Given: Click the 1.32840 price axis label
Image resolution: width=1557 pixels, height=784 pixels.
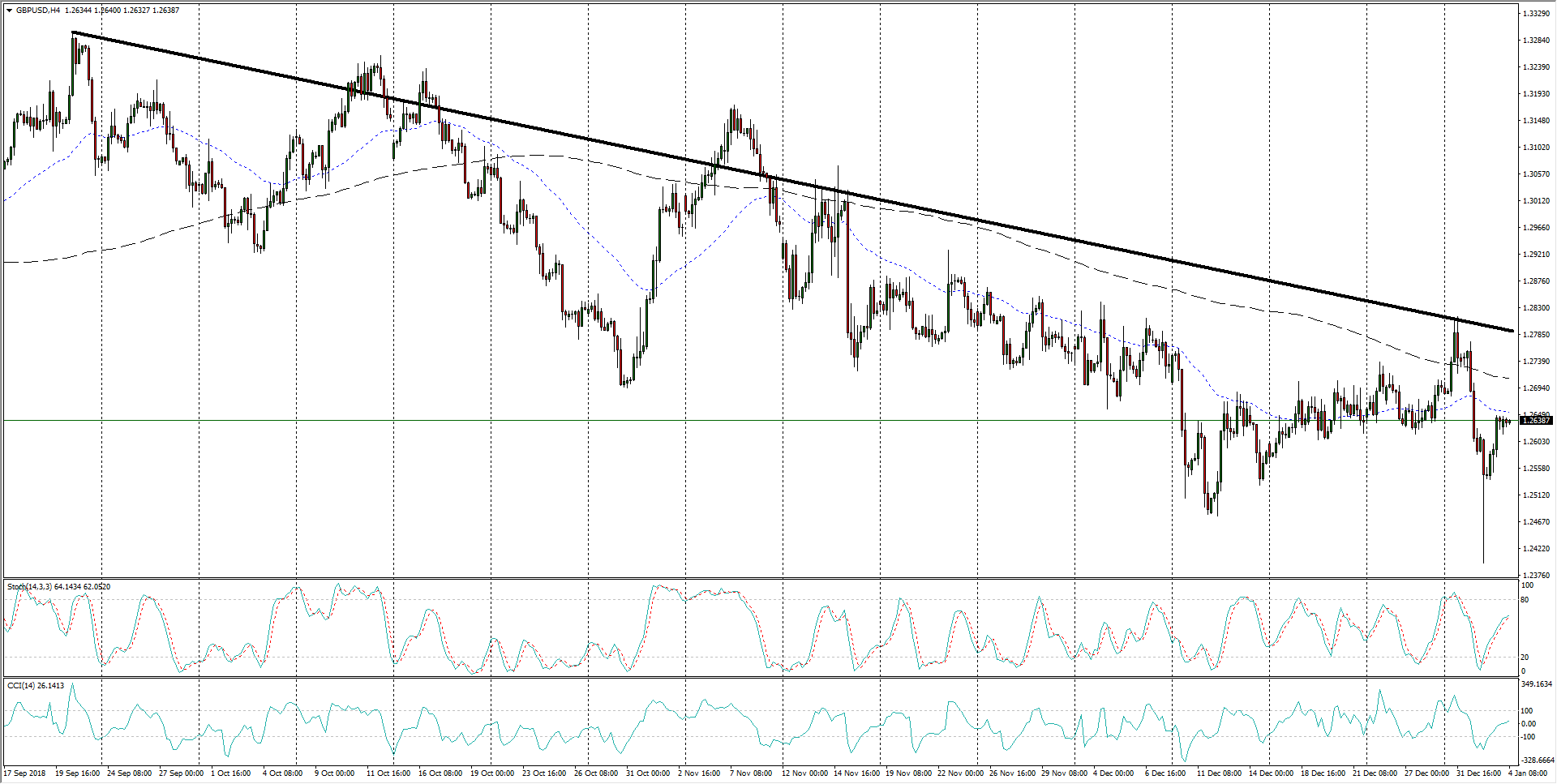Looking at the screenshot, I should 1536,41.
